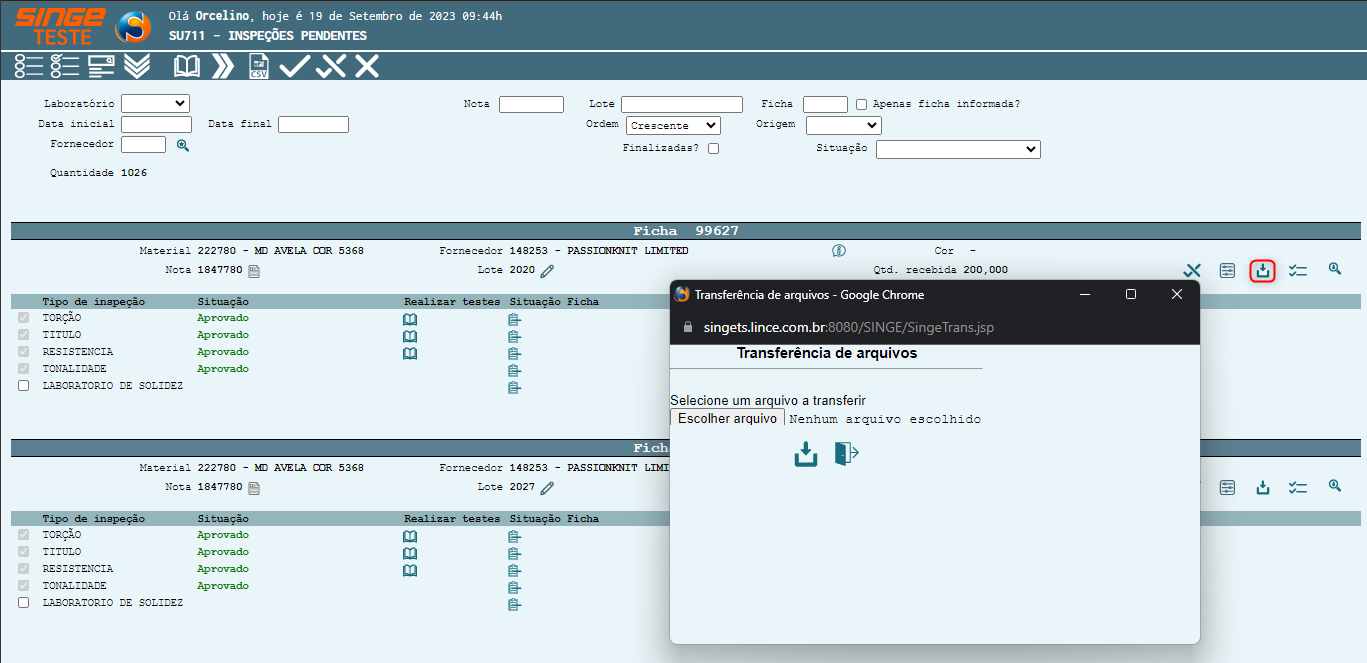Screen dimensions: 1367x663
Task: Click the sliders settings icon for Ficha 99627
Action: click(x=1227, y=270)
